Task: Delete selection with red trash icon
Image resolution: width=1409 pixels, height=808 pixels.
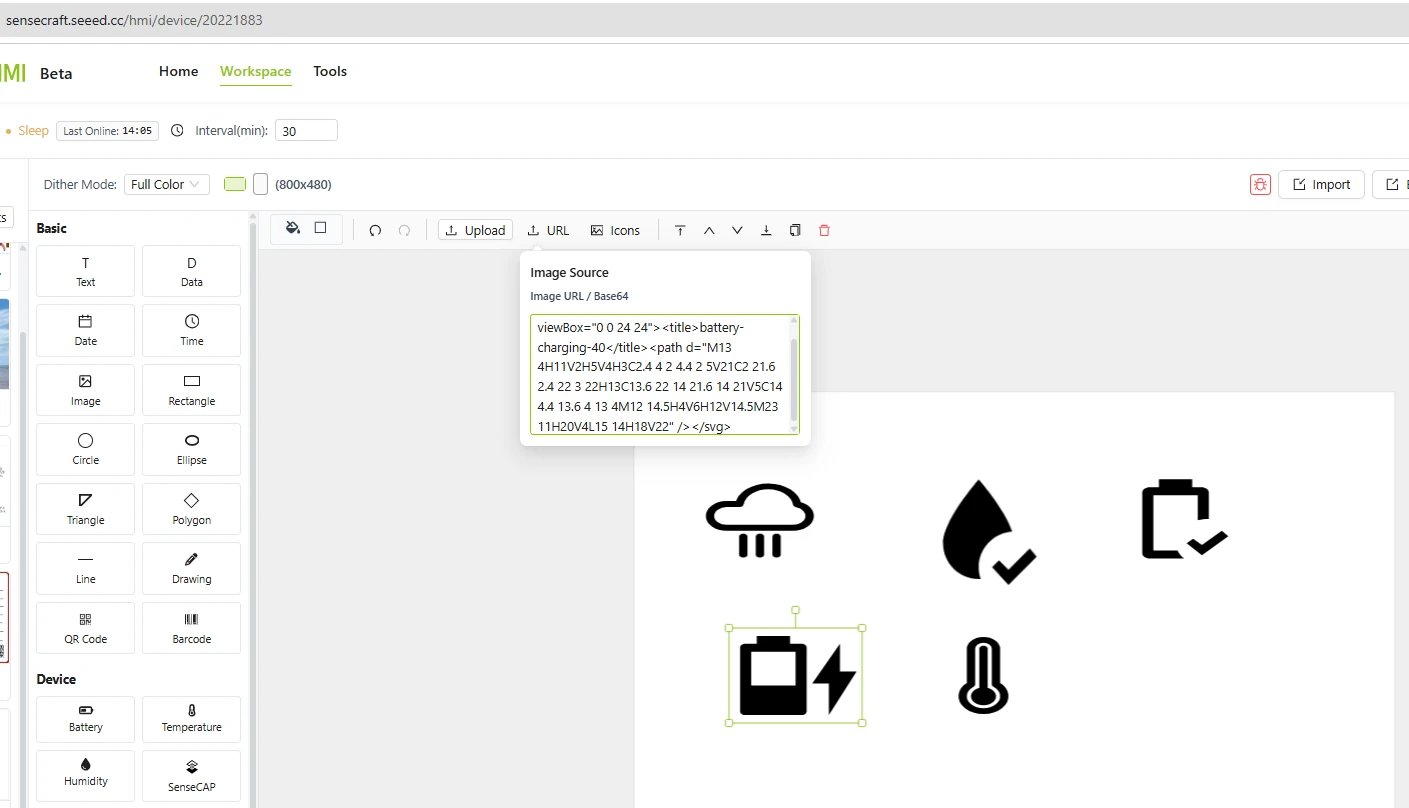Action: coord(824,230)
